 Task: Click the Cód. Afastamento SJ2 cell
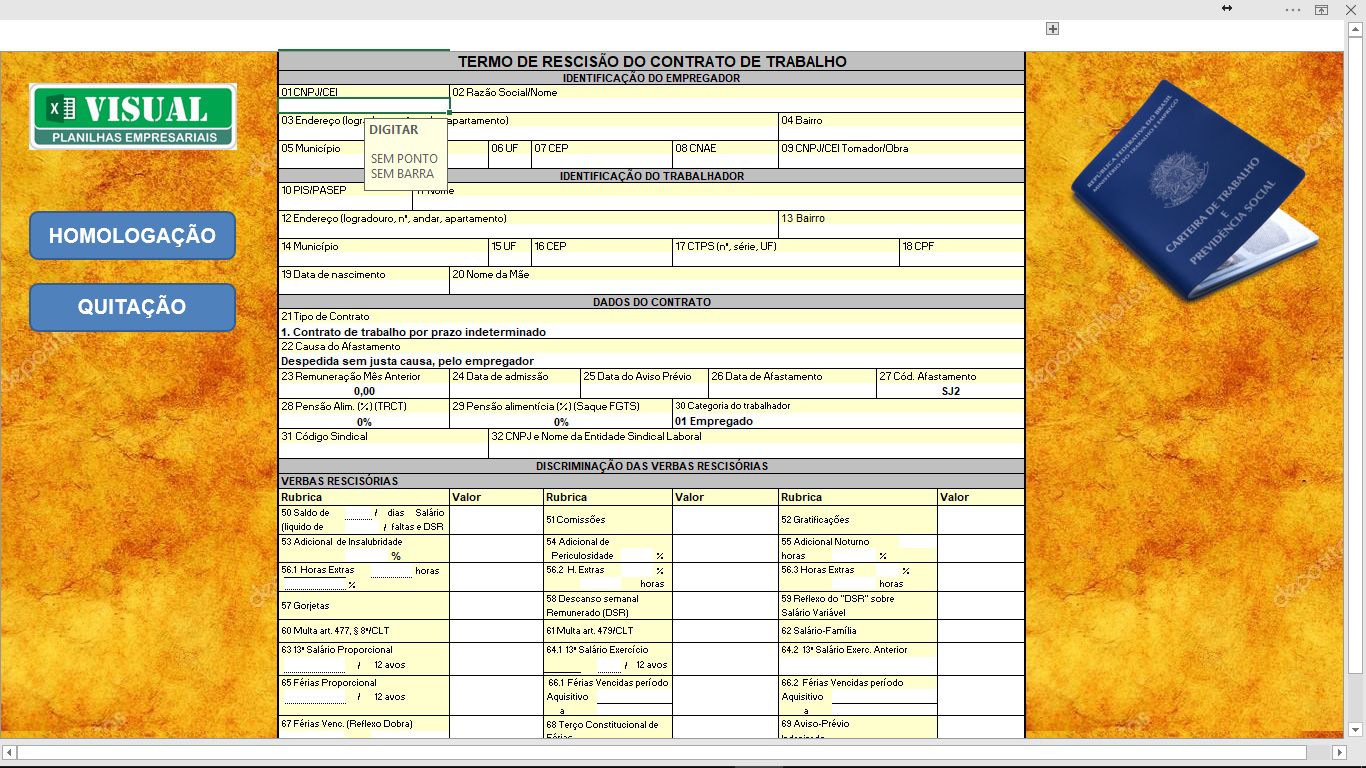pos(950,391)
